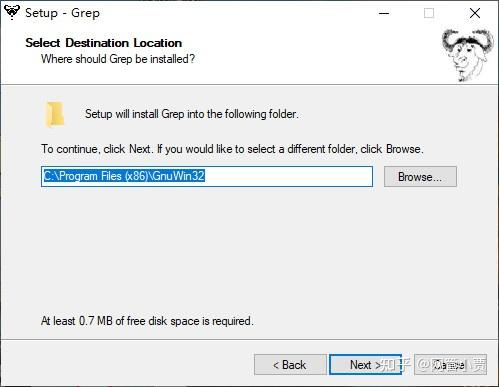
Task: Click empty space inside destination folder field
Action: coord(288,176)
